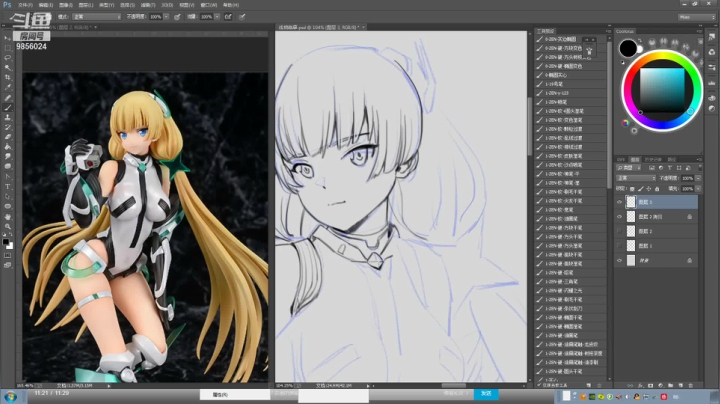This screenshot has width=720, height=404.
Task: Toggle lock all for layer
Action: click(x=657, y=189)
